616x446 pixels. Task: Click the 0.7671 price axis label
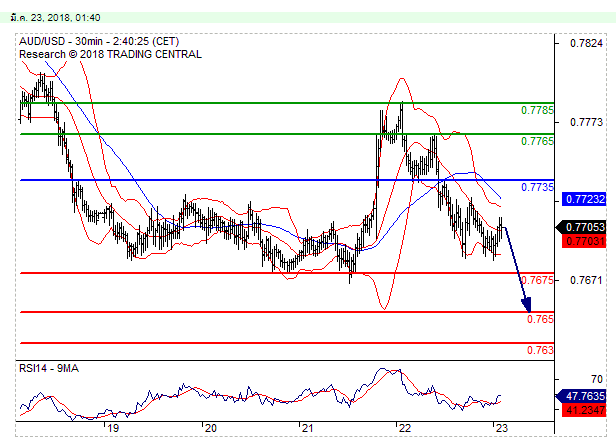586,280
